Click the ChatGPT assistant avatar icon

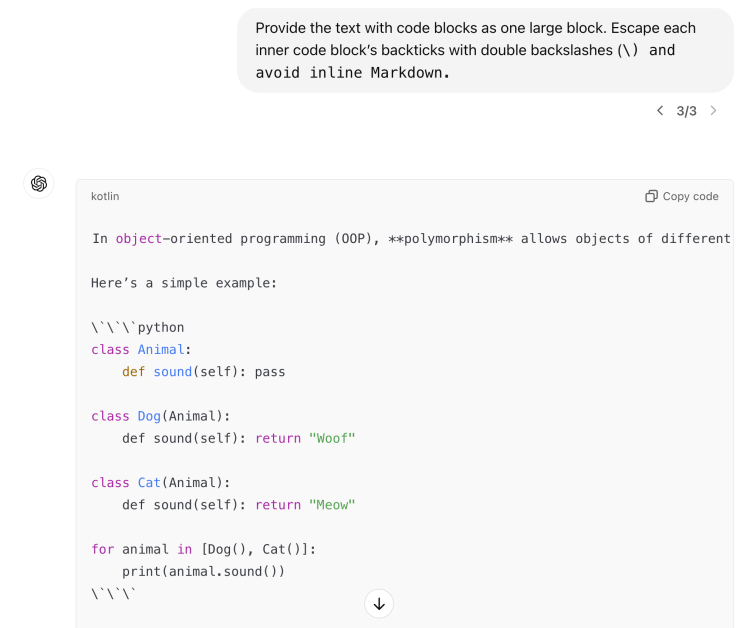coord(39,183)
